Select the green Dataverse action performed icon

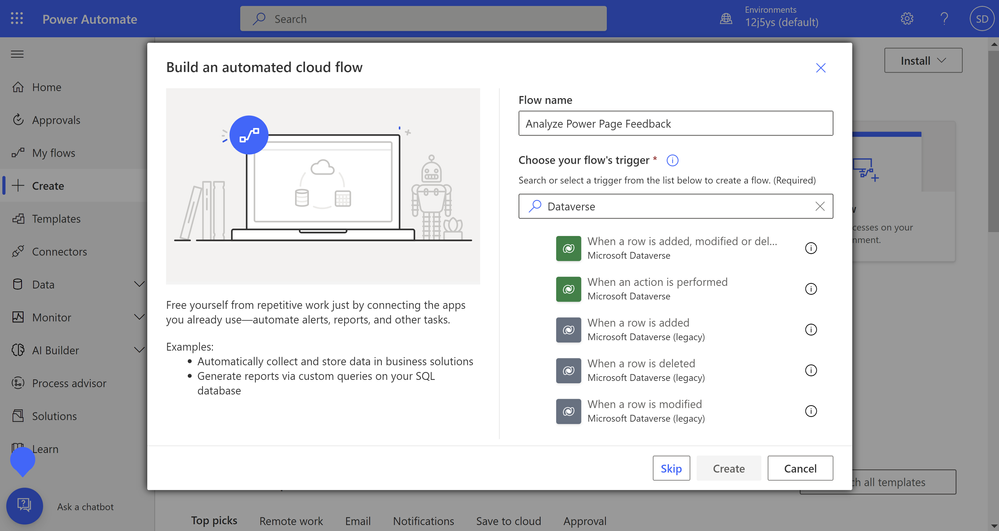(x=568, y=289)
